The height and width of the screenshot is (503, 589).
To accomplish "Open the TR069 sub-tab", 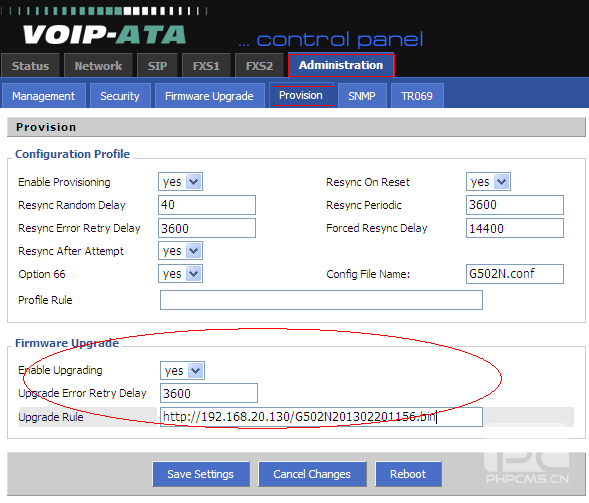I will [417, 96].
